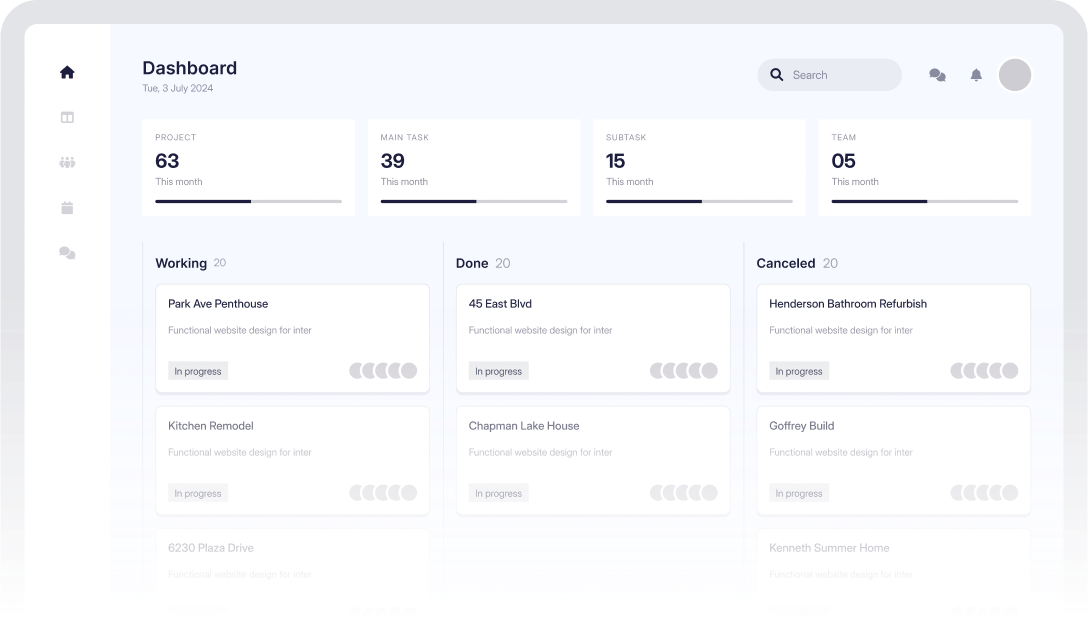Open messages icon in the header
1088x620 pixels.
(x=937, y=75)
